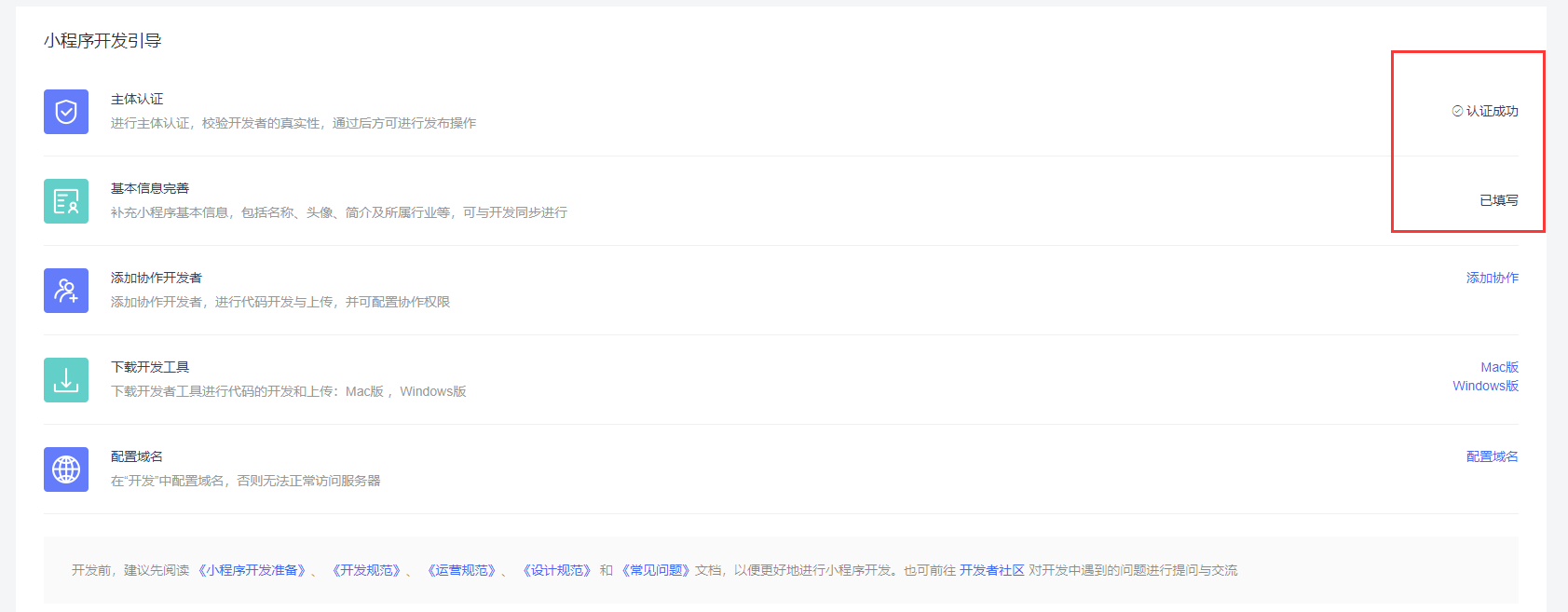Open the 《开发规范》 document link
Viewport: 1568px width, 612px height.
366,570
